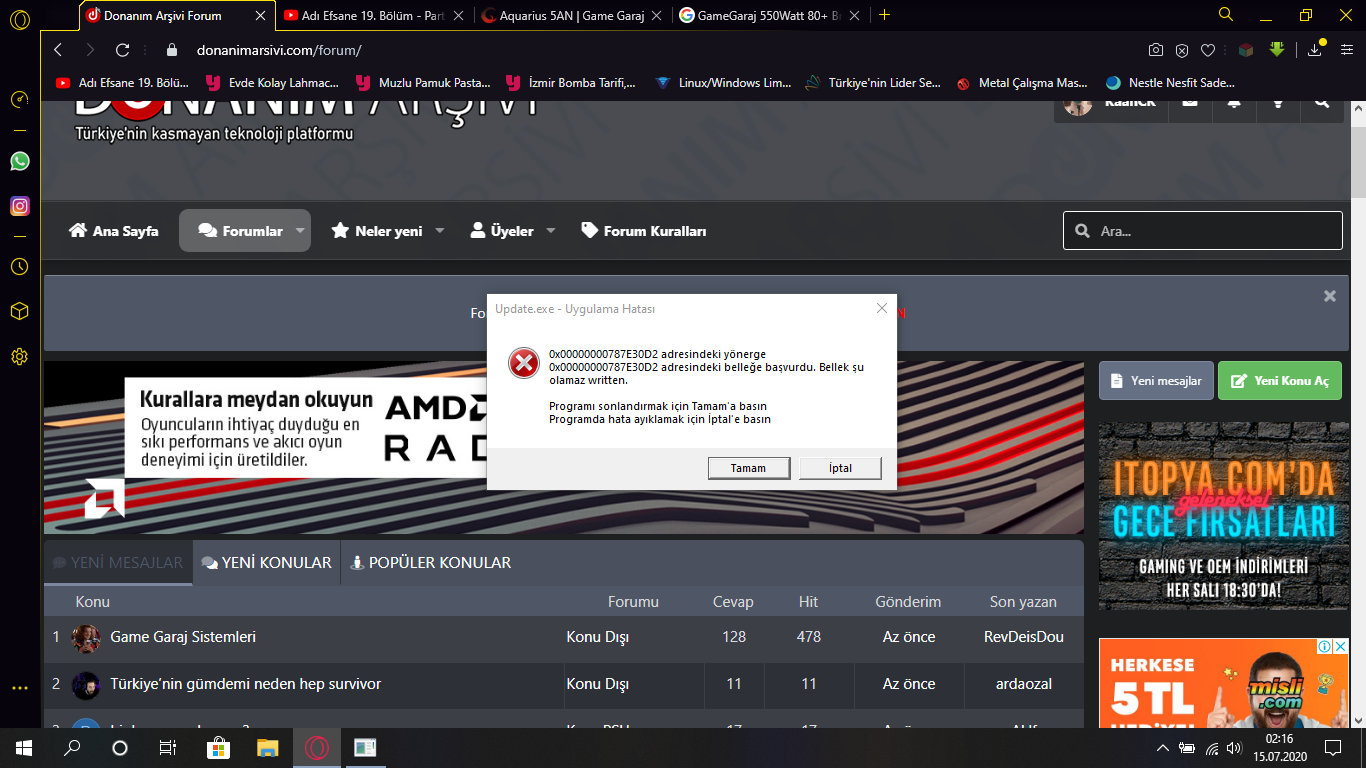Open Extensions cube icon in sidebar
The image size is (1366, 768).
tap(20, 312)
